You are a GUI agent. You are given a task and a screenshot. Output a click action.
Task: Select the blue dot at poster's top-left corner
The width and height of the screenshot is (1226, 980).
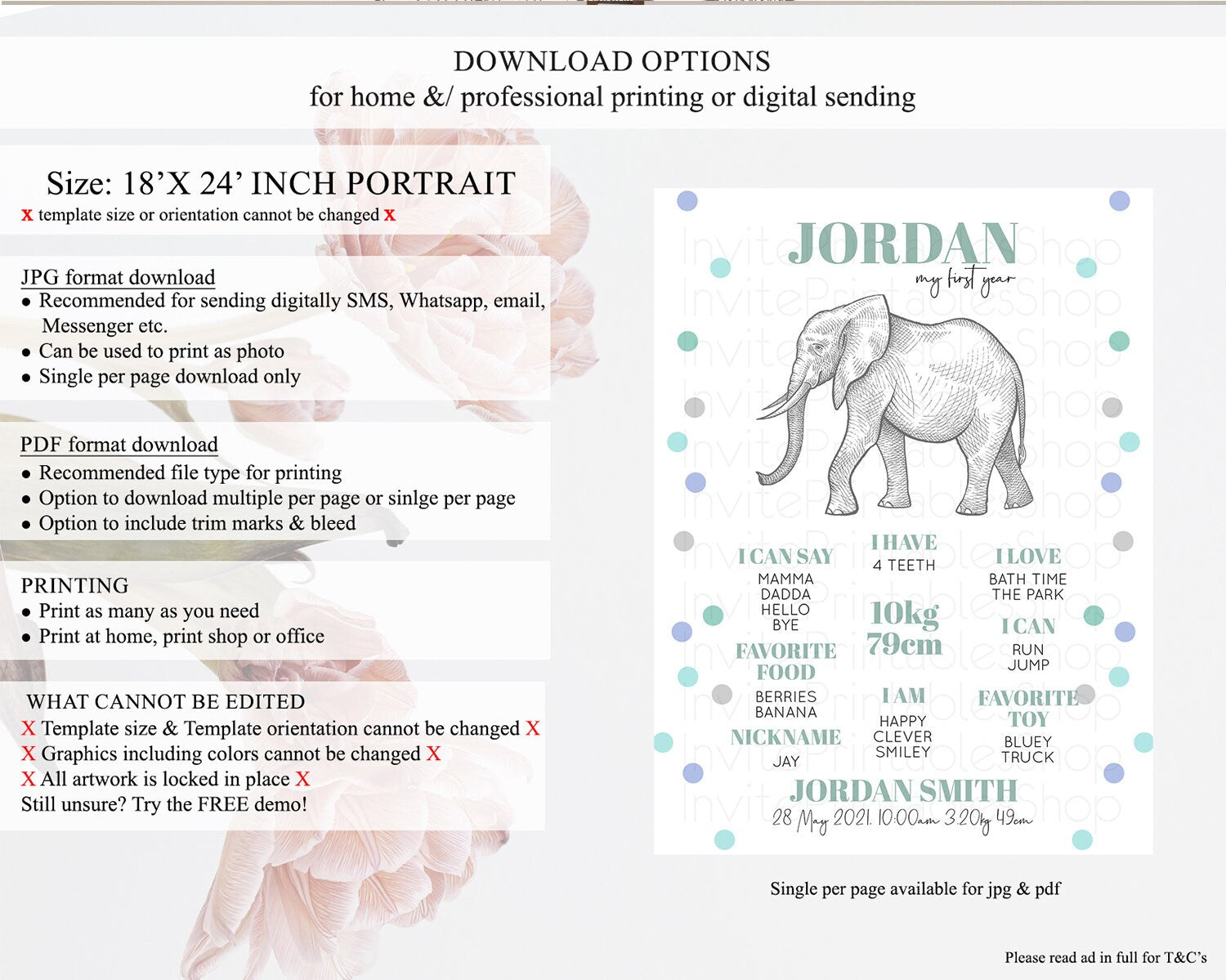coord(687,200)
